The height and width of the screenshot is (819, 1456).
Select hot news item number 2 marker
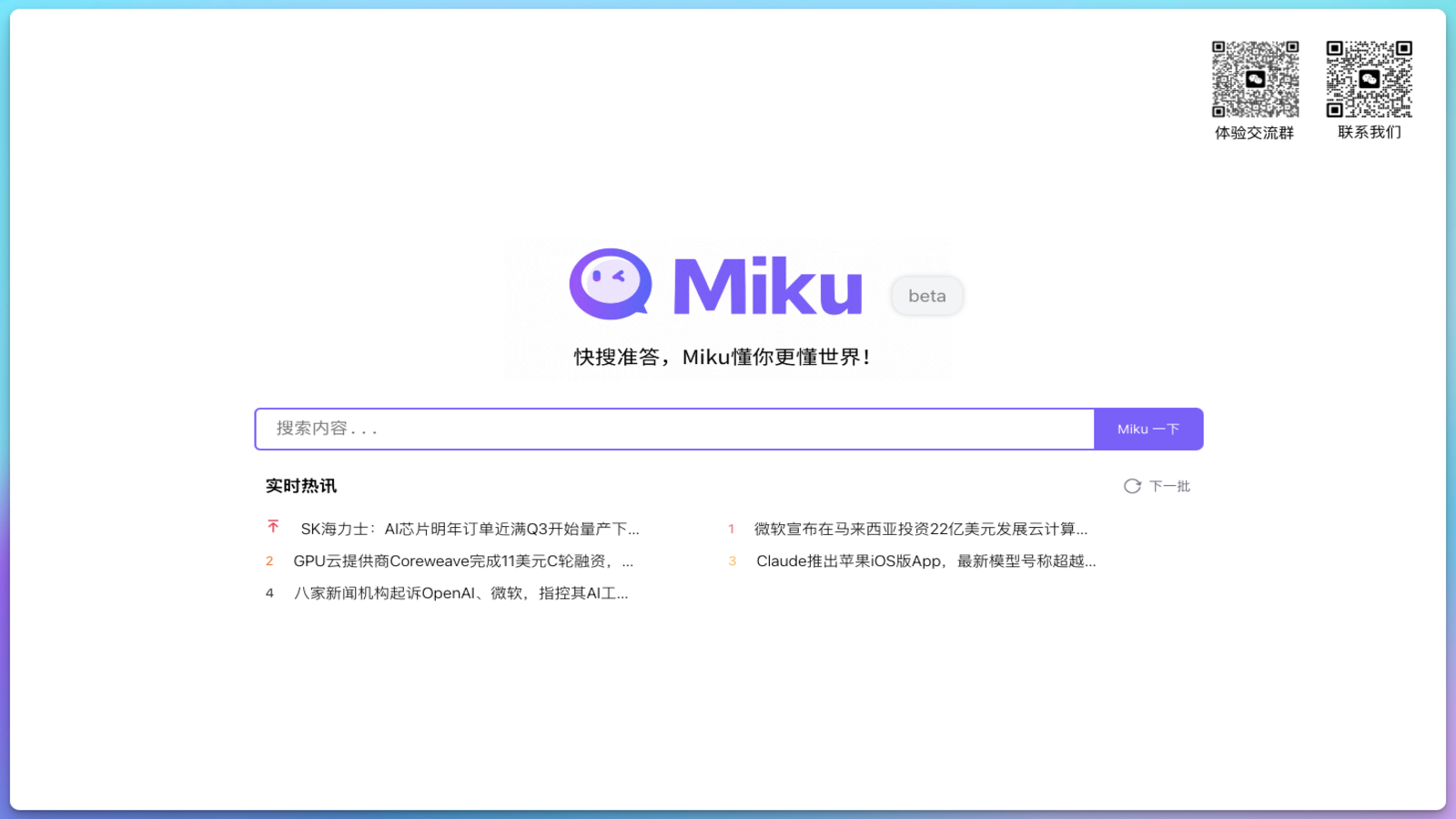[269, 561]
